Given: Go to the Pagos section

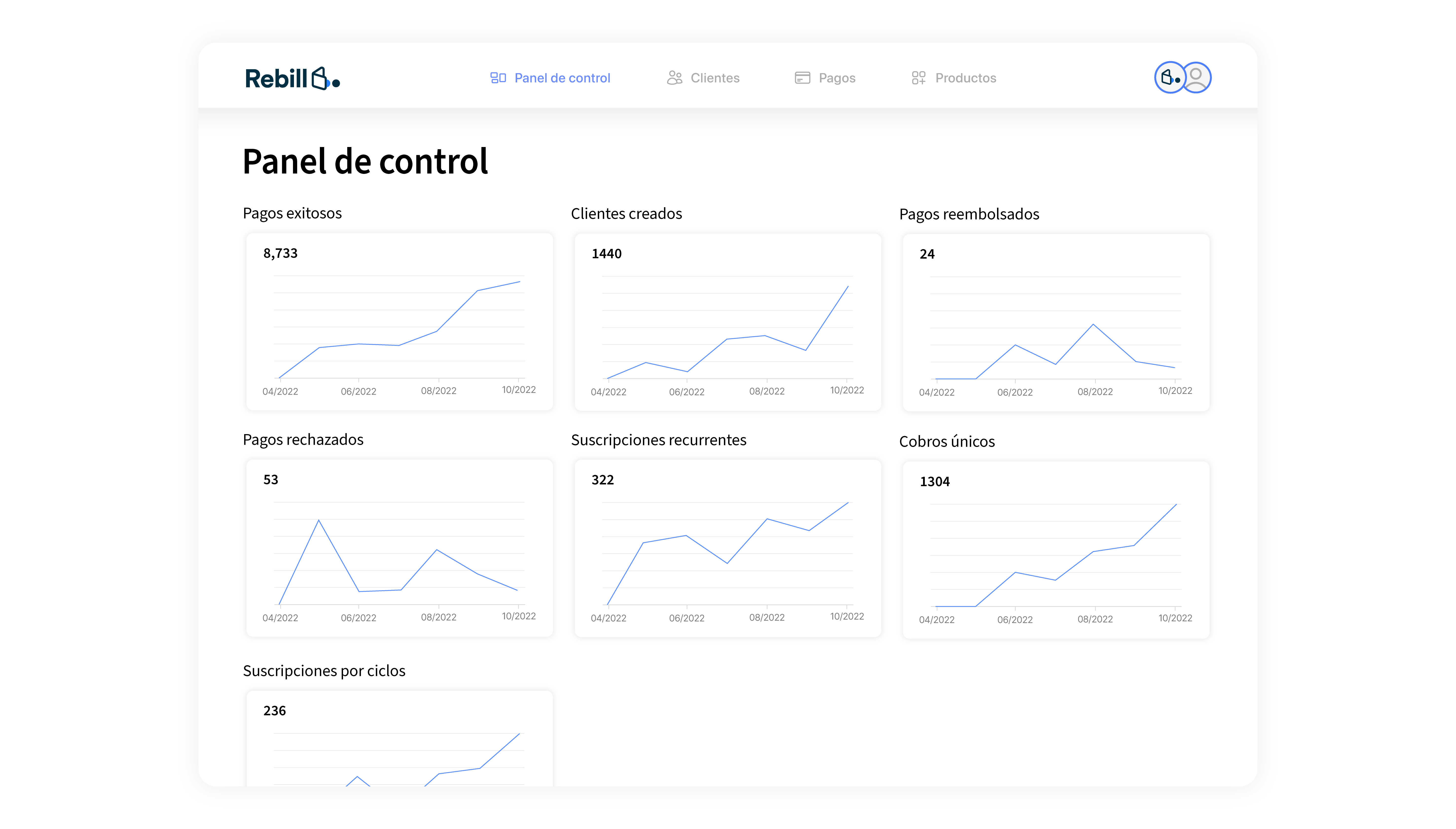Looking at the screenshot, I should [837, 78].
